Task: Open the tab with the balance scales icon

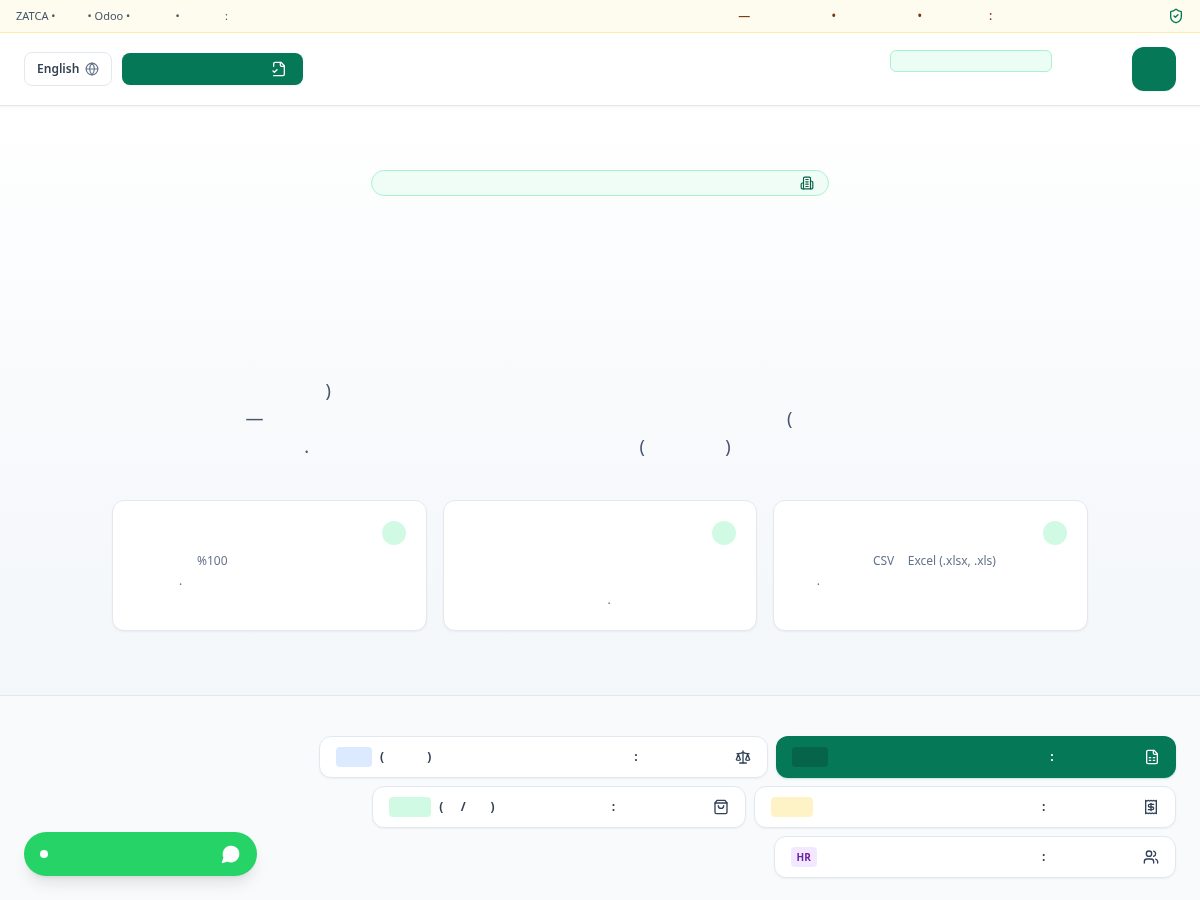Action: point(543,757)
